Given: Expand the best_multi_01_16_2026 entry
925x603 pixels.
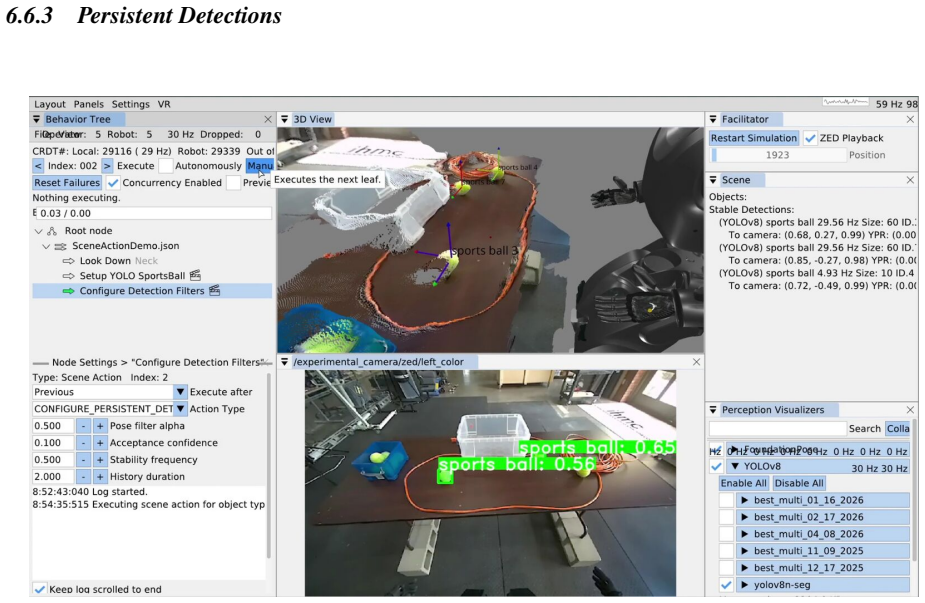Looking at the screenshot, I should pyautogui.click(x=744, y=500).
